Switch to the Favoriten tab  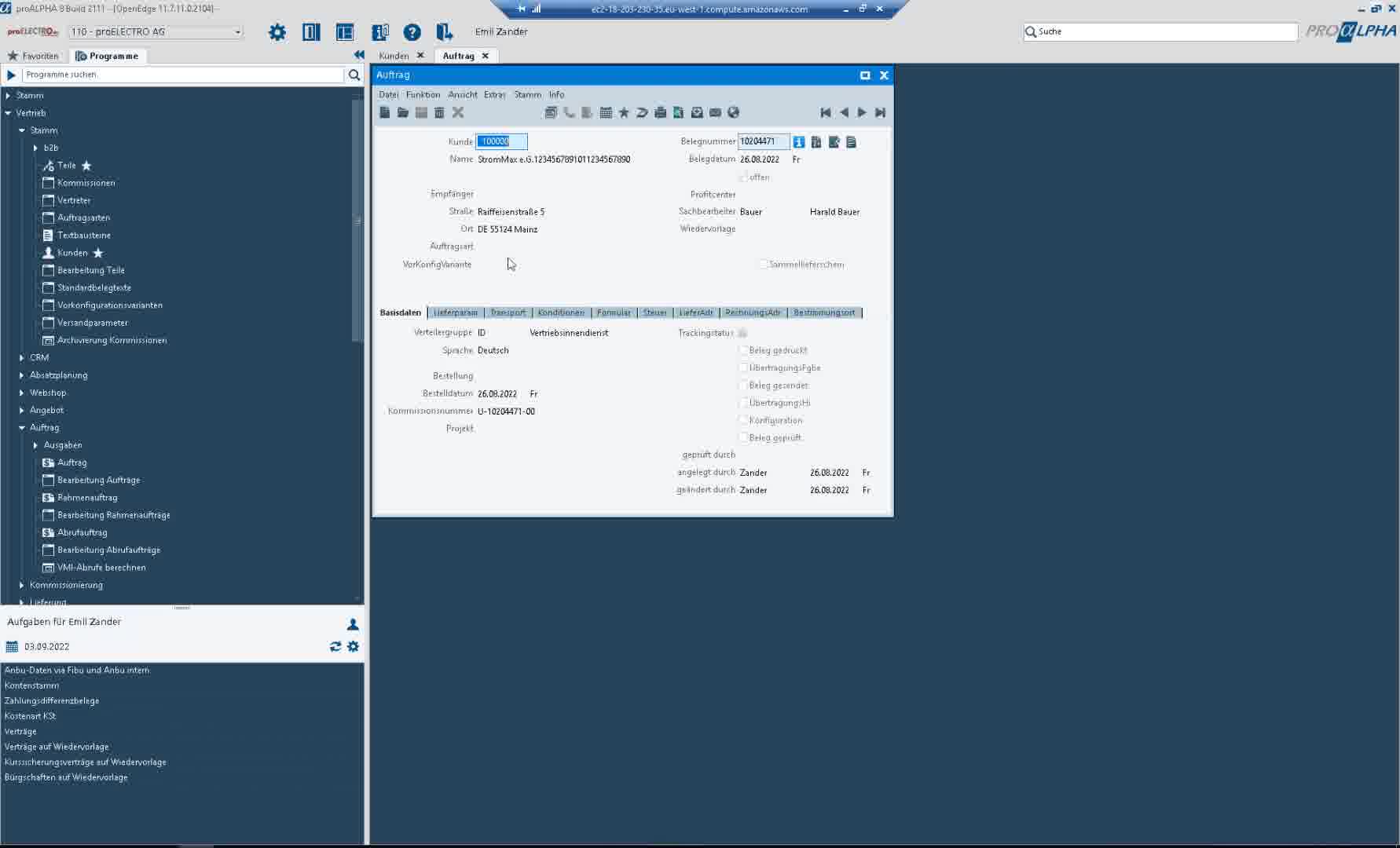pos(33,56)
